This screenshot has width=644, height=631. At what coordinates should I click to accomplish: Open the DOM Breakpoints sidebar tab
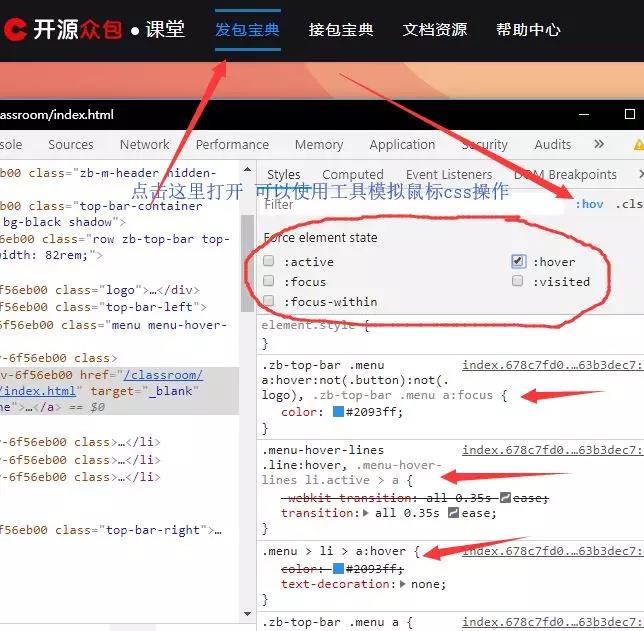(x=565, y=175)
